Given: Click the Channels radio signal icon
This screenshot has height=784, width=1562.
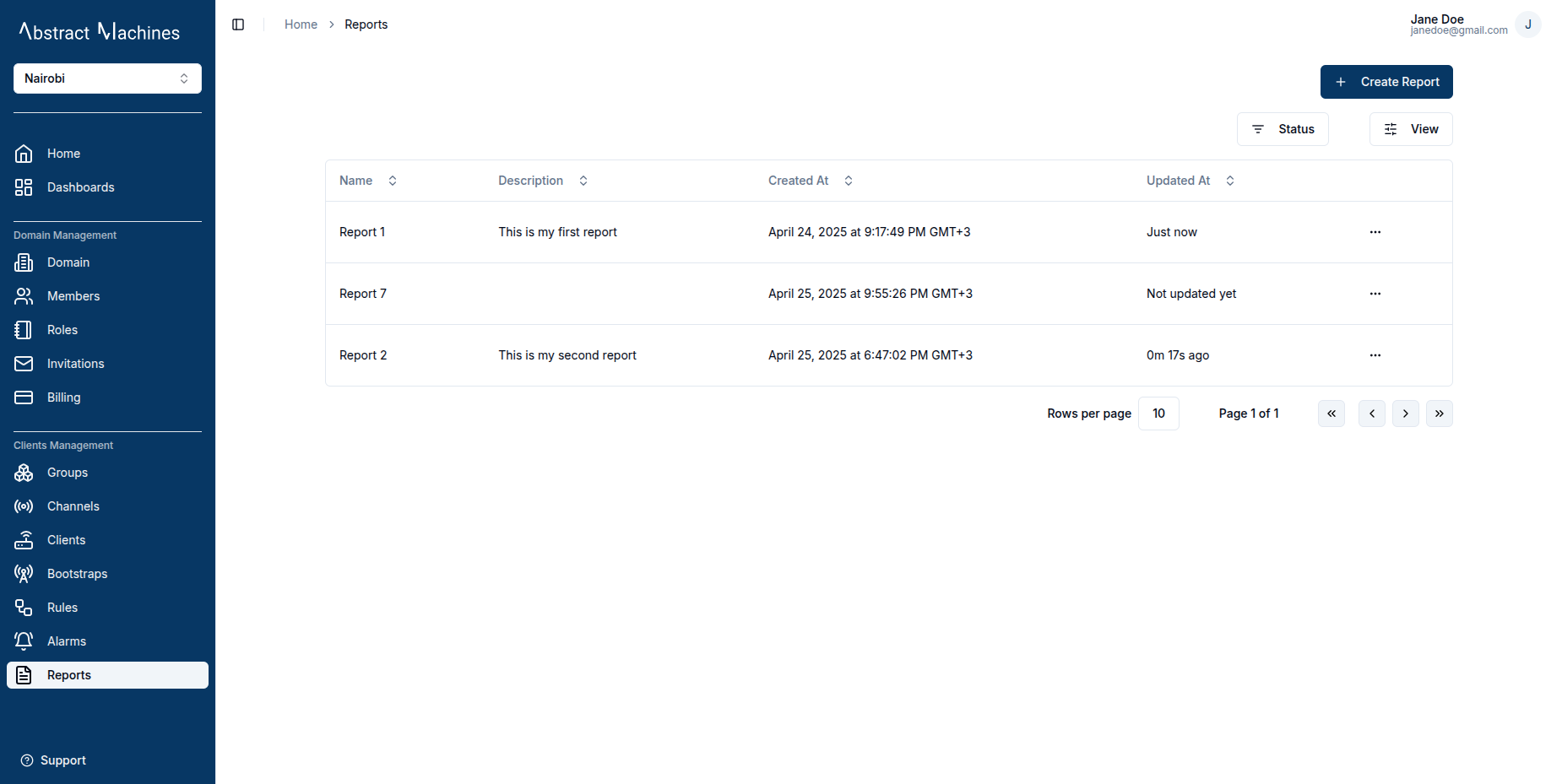Looking at the screenshot, I should click(24, 506).
